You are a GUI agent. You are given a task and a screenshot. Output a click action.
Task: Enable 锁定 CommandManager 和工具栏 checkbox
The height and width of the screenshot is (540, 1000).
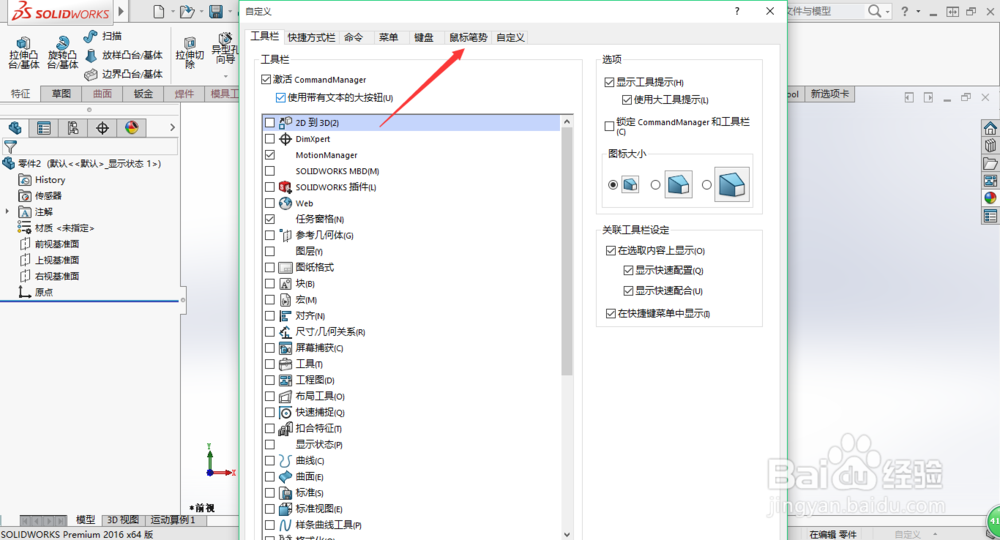[609, 126]
